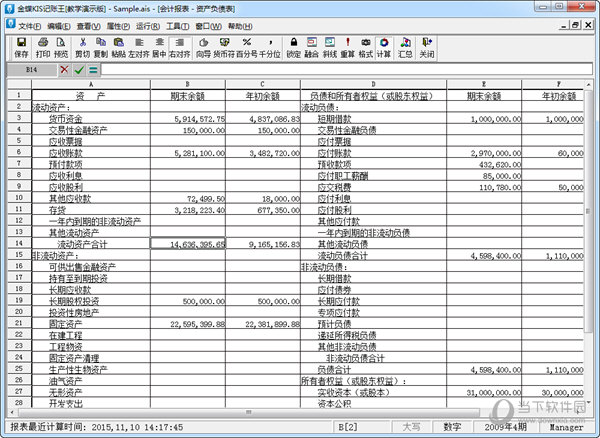Select column D header
The image size is (600, 438).
coord(373,84)
